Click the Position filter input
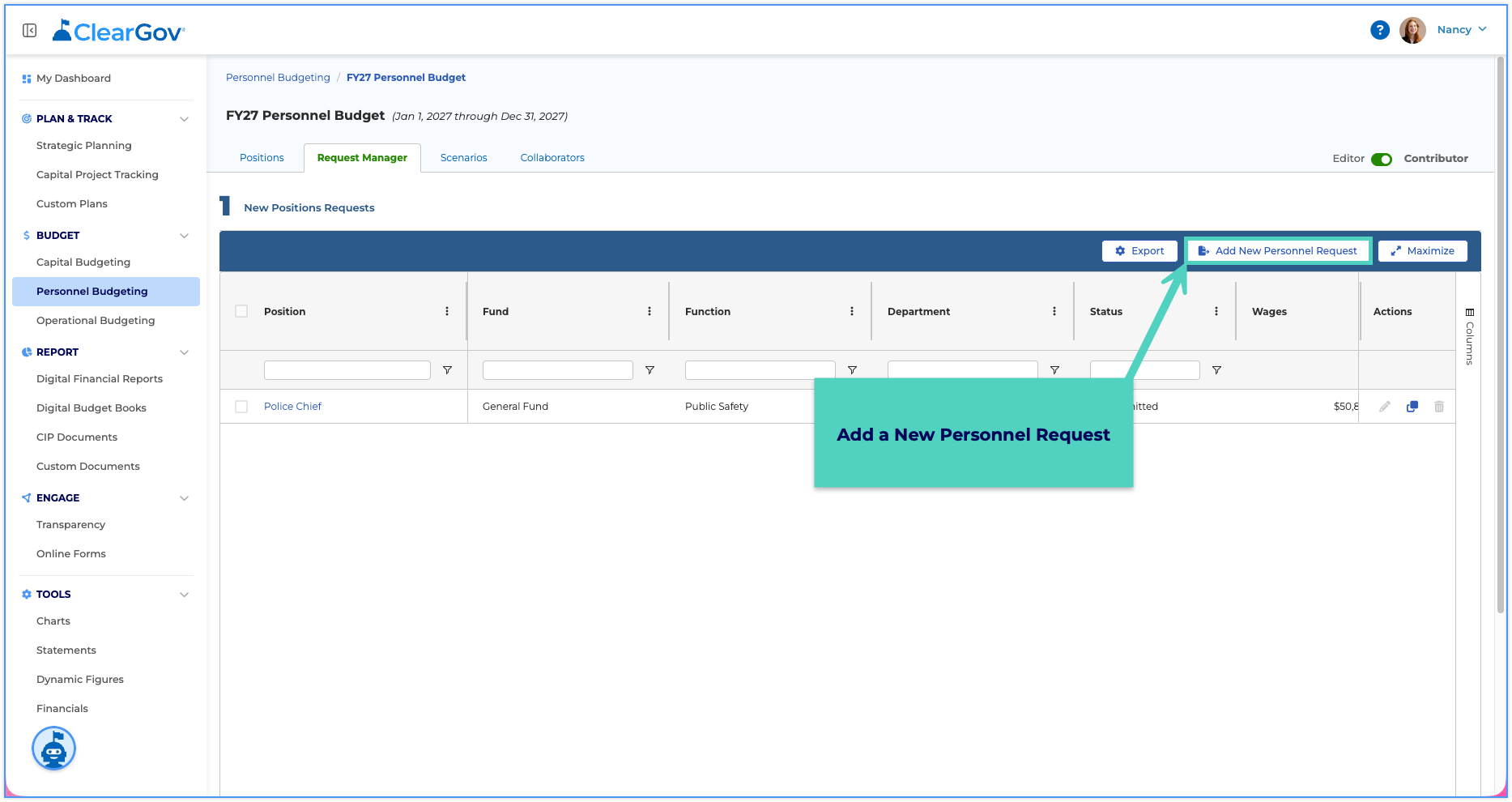Viewport: 1512px width, 802px height. click(347, 370)
